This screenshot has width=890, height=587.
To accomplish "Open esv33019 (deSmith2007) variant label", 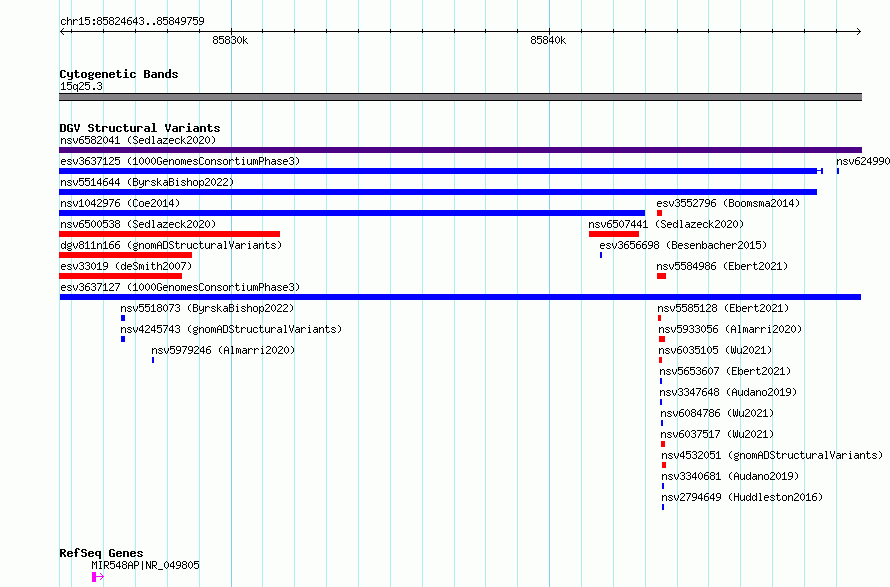I will [x=126, y=266].
